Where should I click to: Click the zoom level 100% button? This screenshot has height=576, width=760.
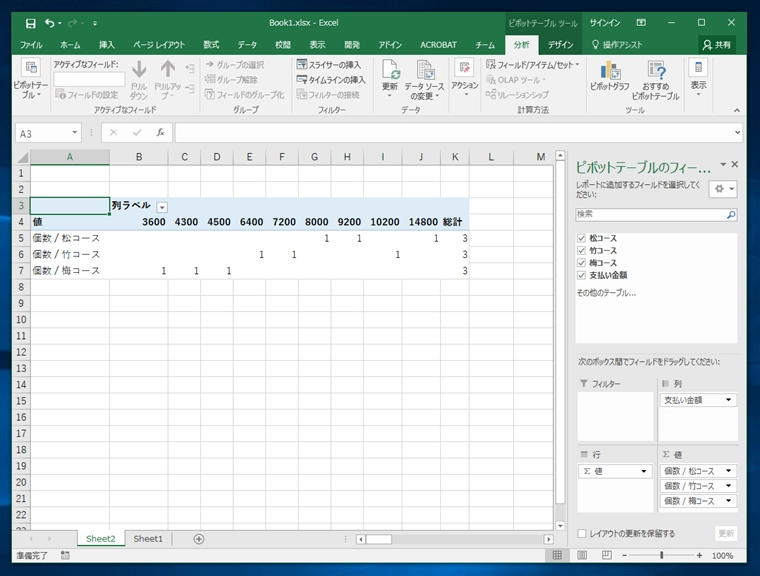(x=722, y=555)
